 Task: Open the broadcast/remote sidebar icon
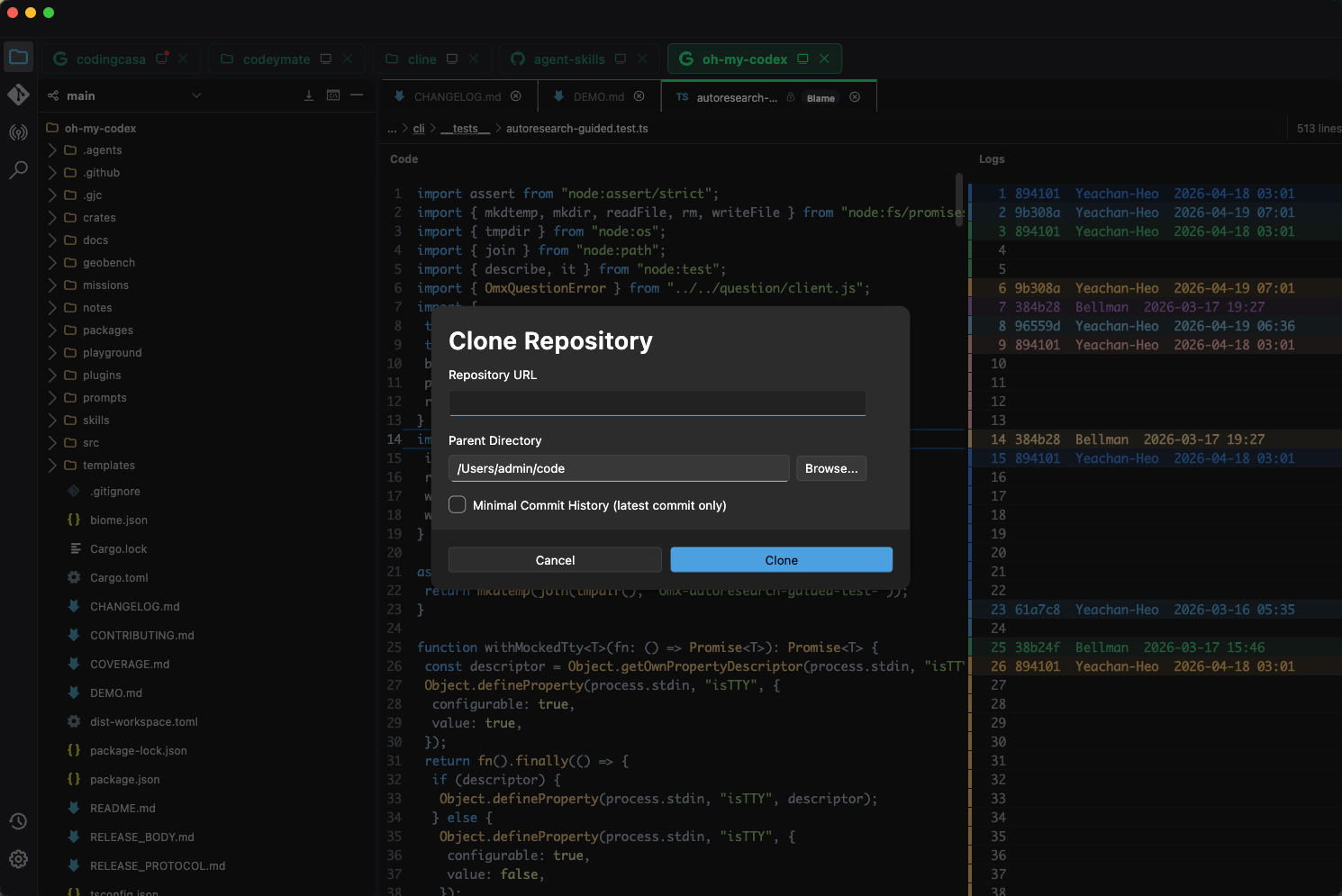18,132
